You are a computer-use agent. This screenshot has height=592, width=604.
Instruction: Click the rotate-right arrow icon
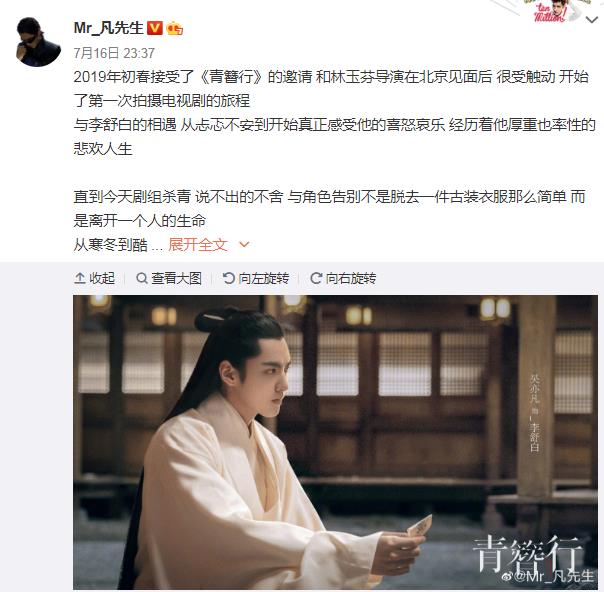point(316,278)
